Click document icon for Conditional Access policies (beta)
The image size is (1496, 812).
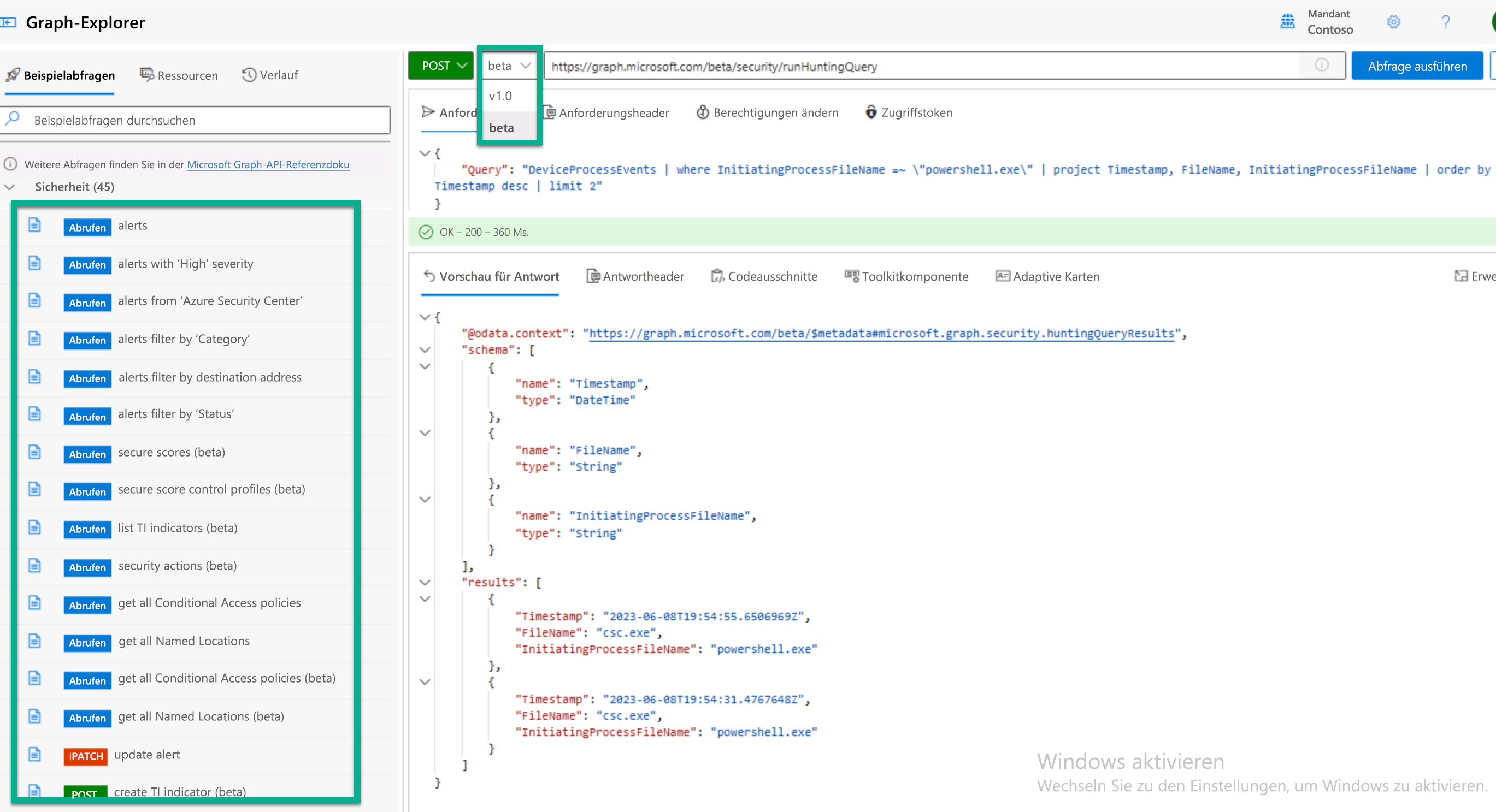[35, 678]
